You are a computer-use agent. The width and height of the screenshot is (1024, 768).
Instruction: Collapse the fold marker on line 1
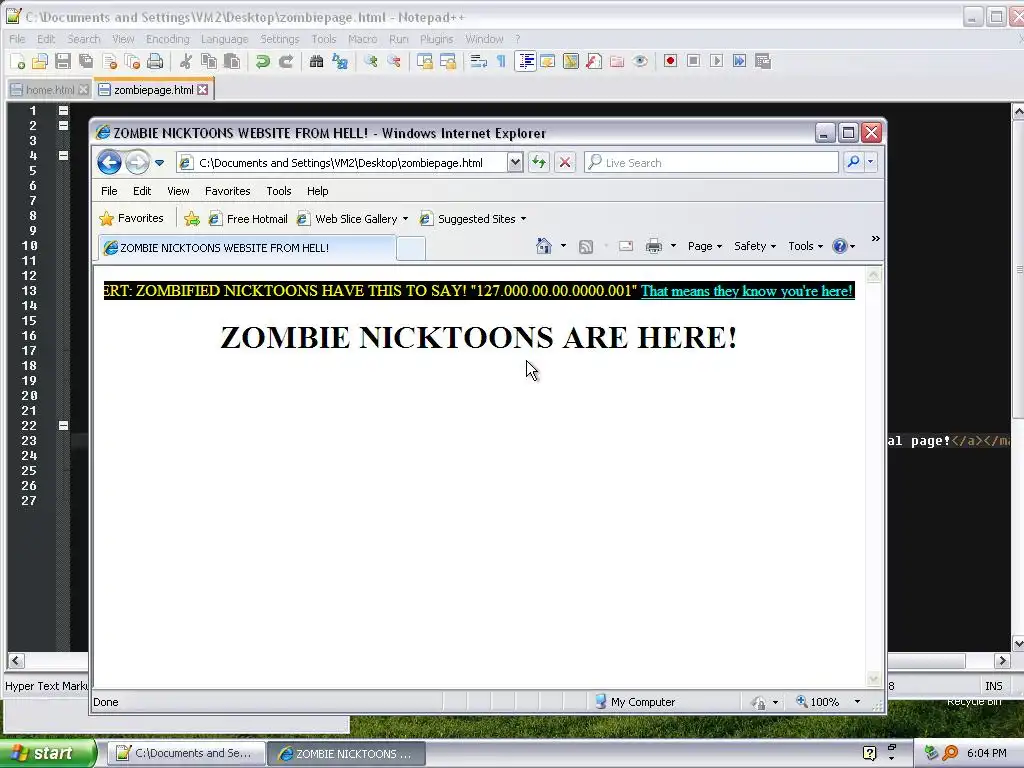point(63,110)
